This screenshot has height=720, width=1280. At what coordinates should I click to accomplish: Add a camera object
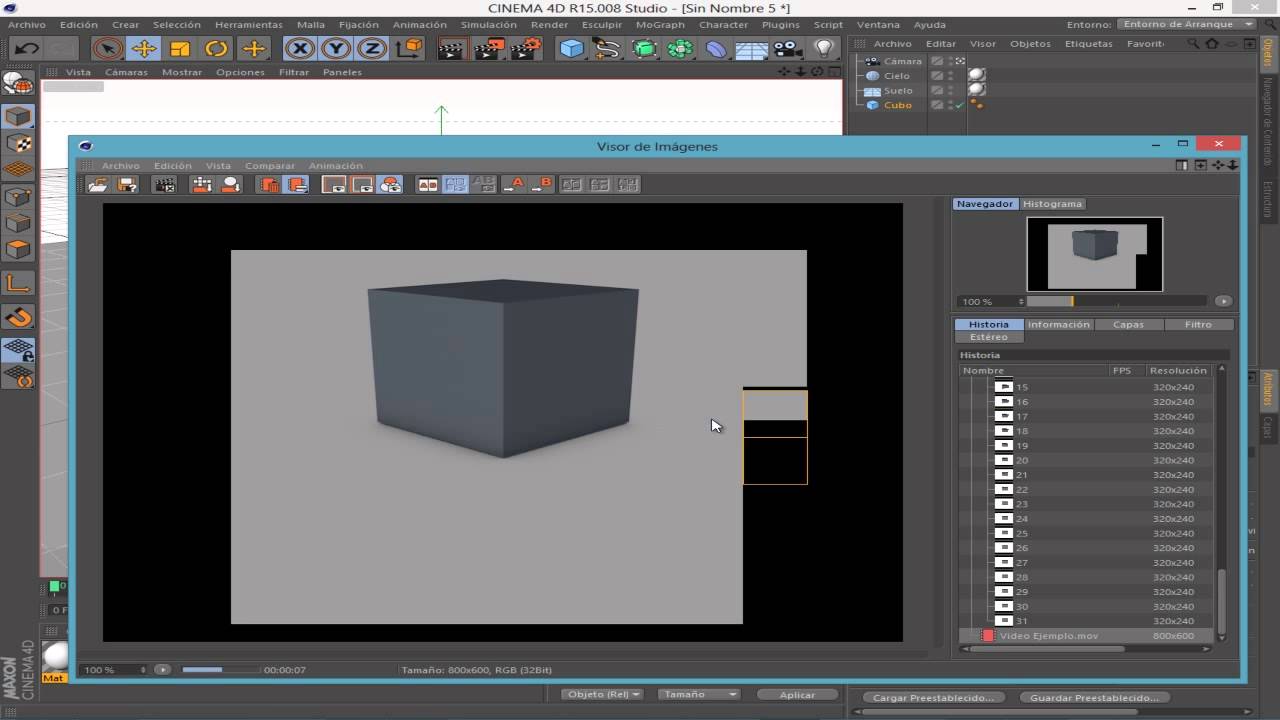coord(788,48)
